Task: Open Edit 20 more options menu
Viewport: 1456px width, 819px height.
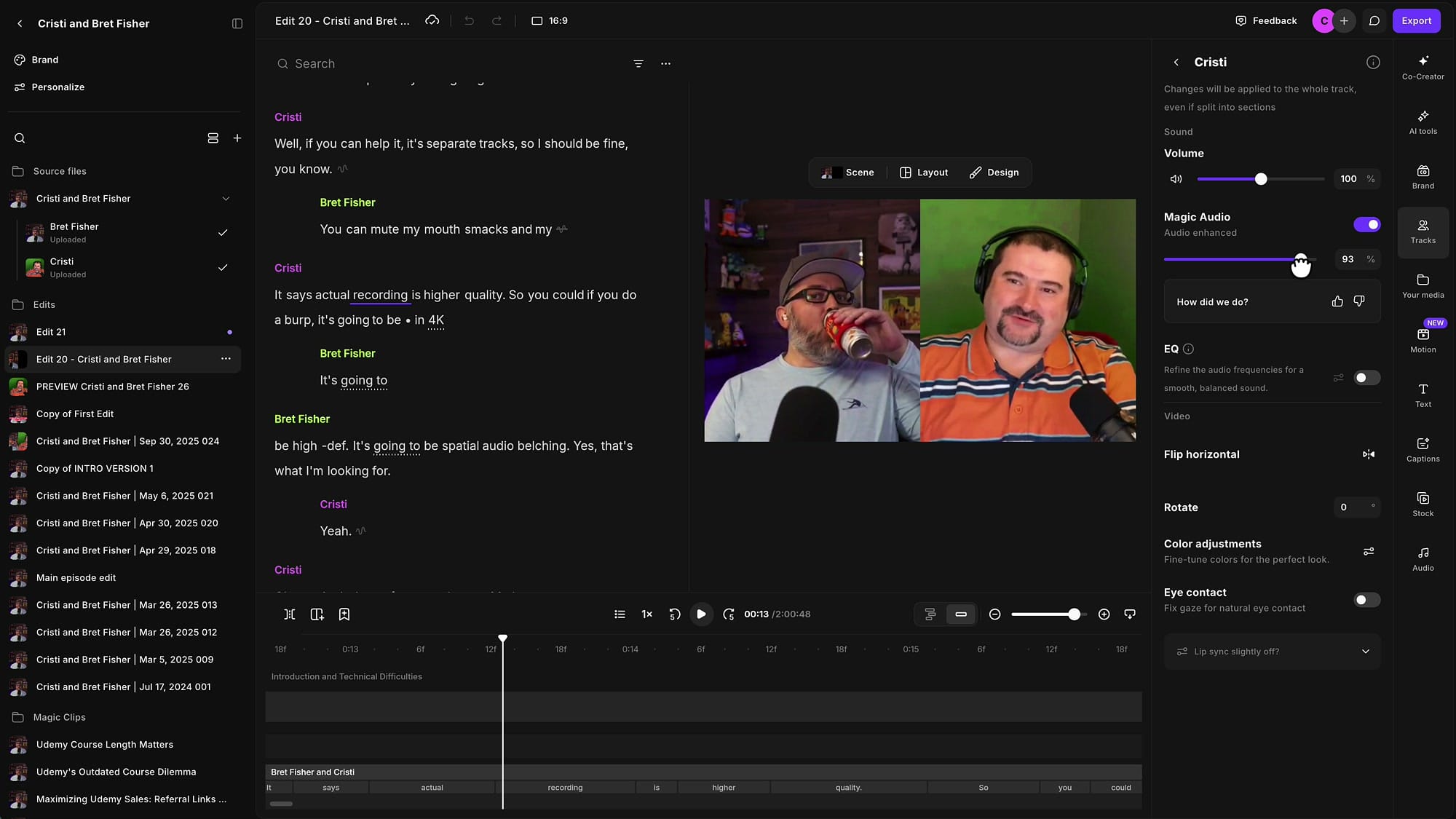Action: point(226,359)
